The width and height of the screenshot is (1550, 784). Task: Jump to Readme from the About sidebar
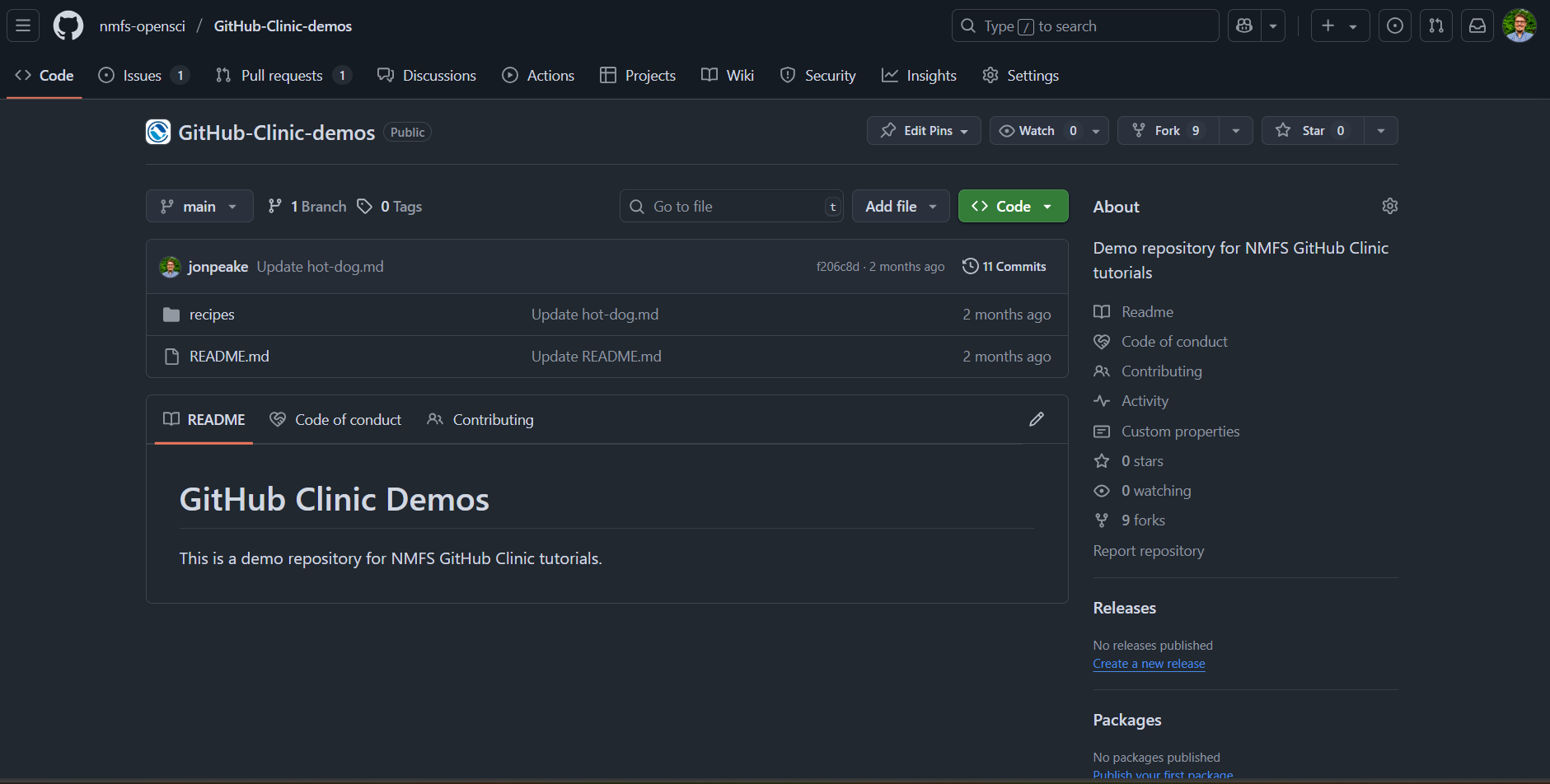click(x=1134, y=311)
